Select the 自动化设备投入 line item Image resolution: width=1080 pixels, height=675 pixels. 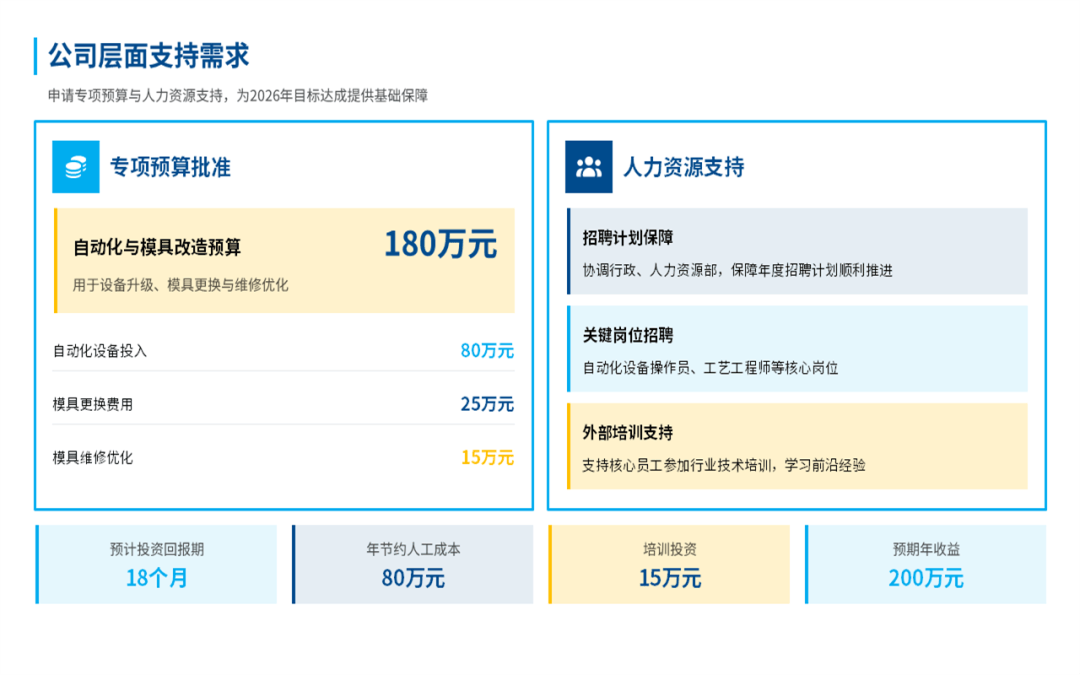(x=100, y=351)
